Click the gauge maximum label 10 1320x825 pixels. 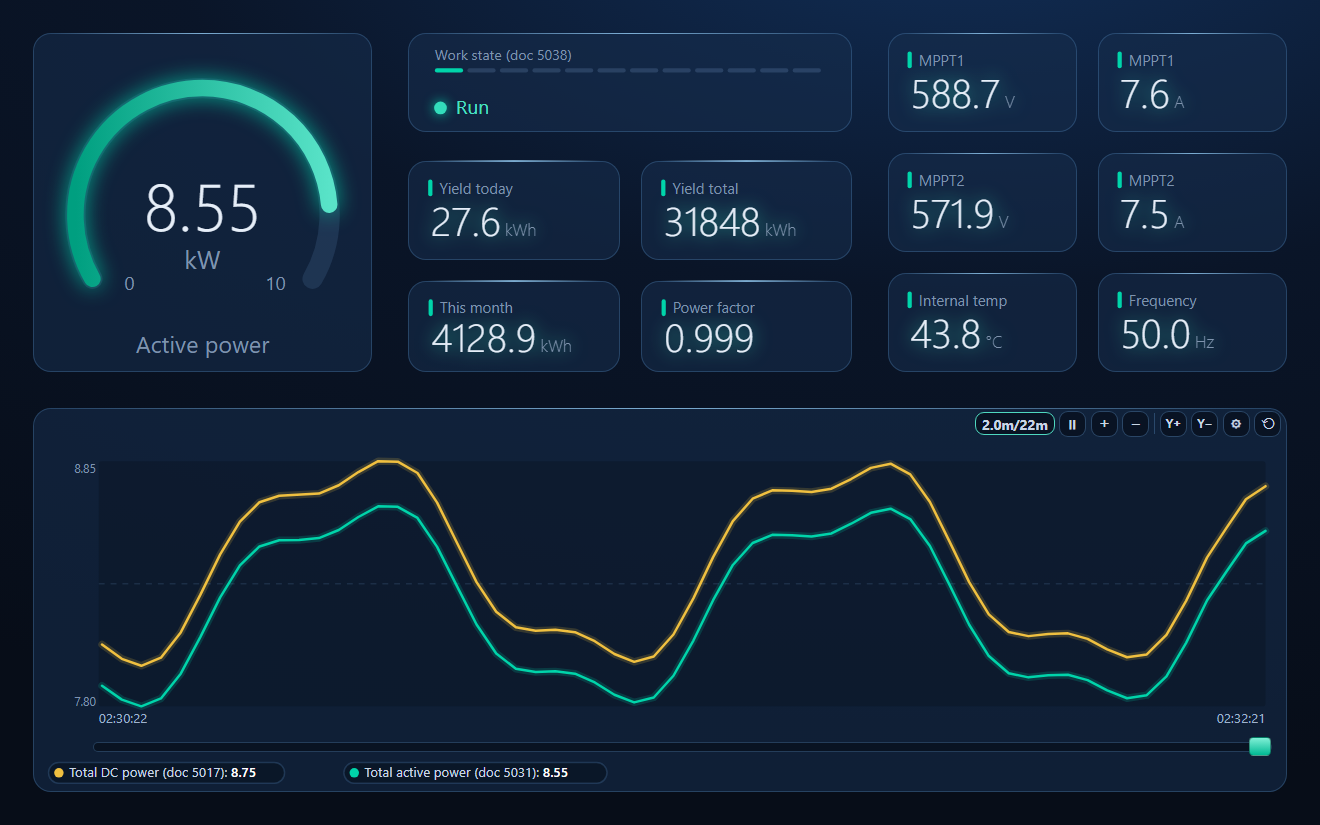(276, 284)
